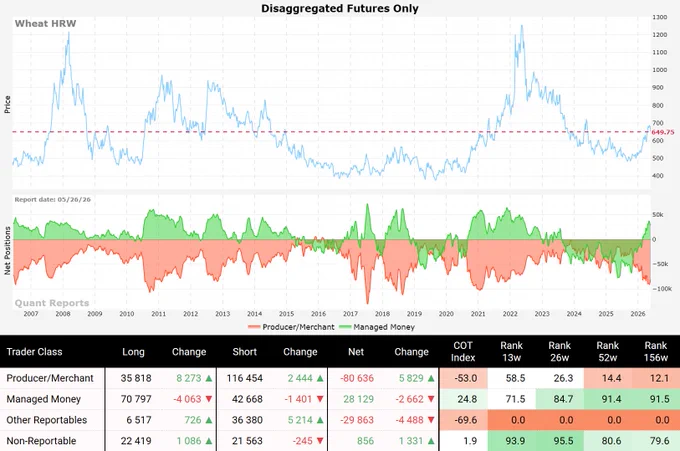Click the down arrow beside -4 488
The height and width of the screenshot is (451, 680).
coord(431,420)
